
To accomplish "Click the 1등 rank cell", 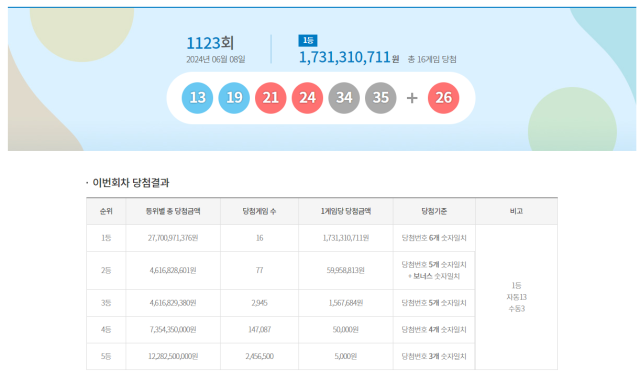I will click(x=106, y=238).
